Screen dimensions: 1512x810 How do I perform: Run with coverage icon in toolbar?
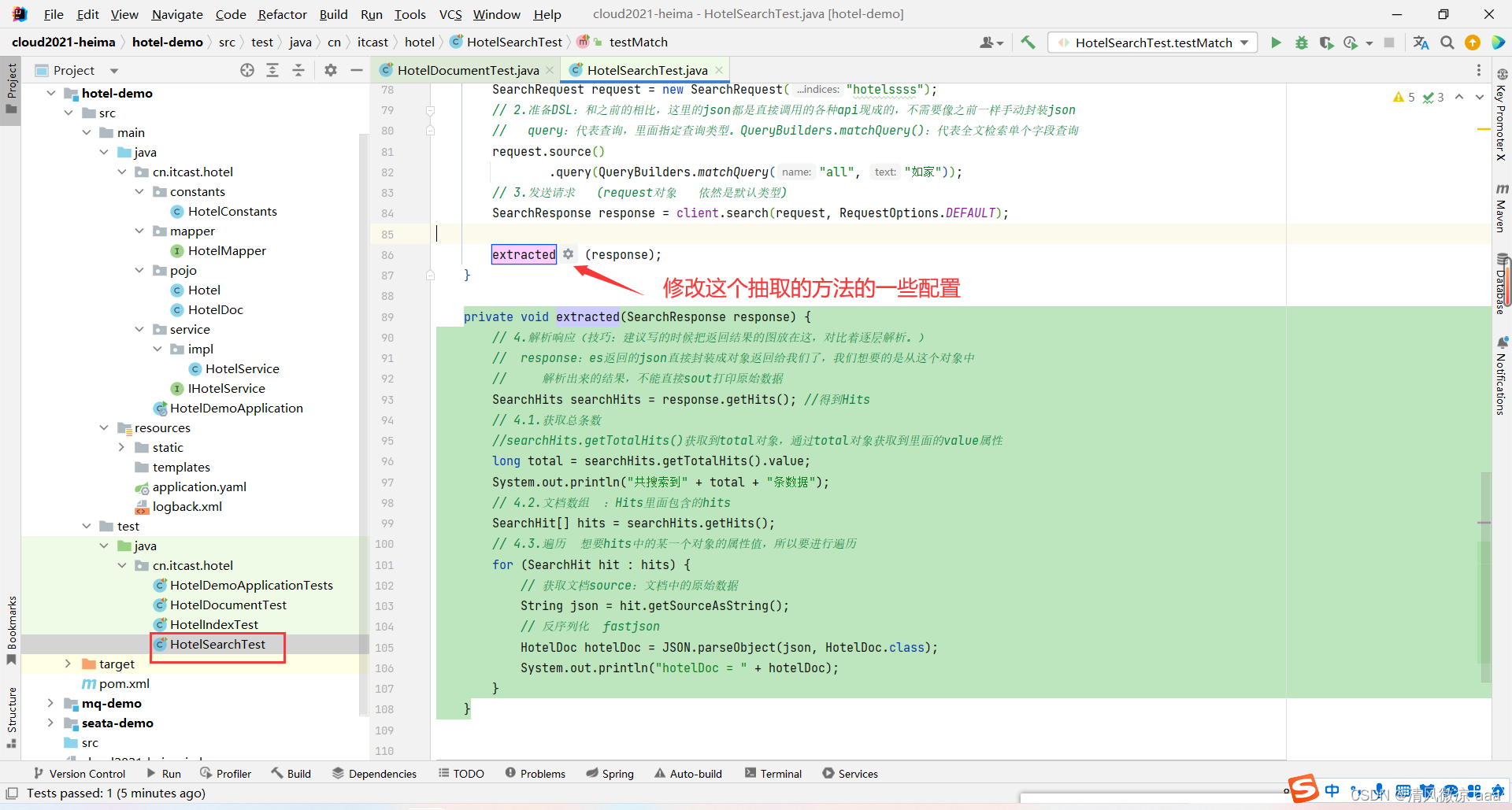click(1326, 43)
